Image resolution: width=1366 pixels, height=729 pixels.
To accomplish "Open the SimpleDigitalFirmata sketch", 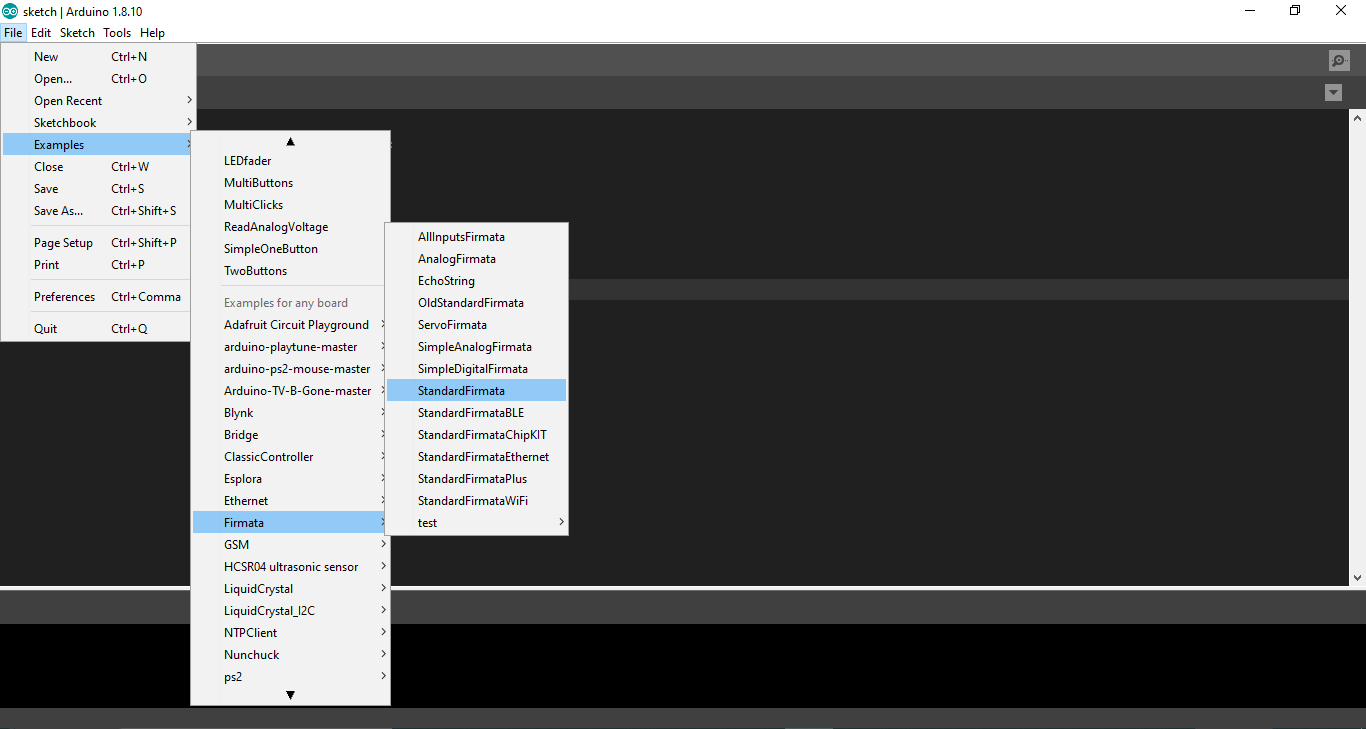I will coord(476,369).
